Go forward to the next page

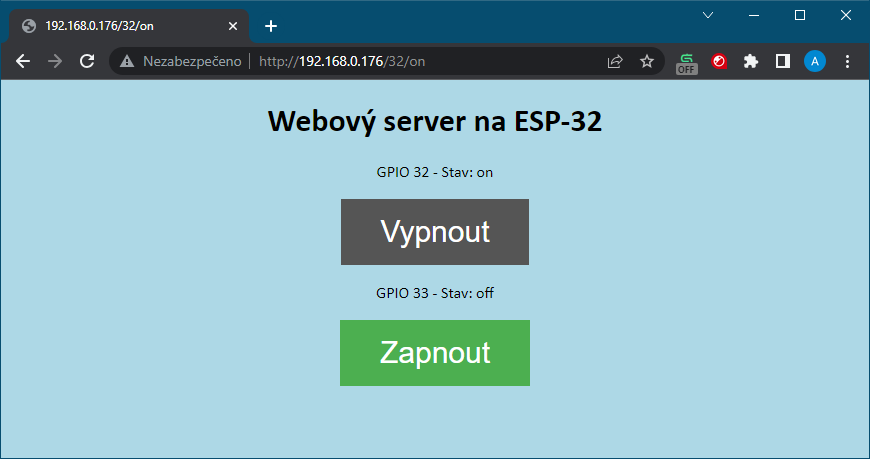[x=55, y=61]
